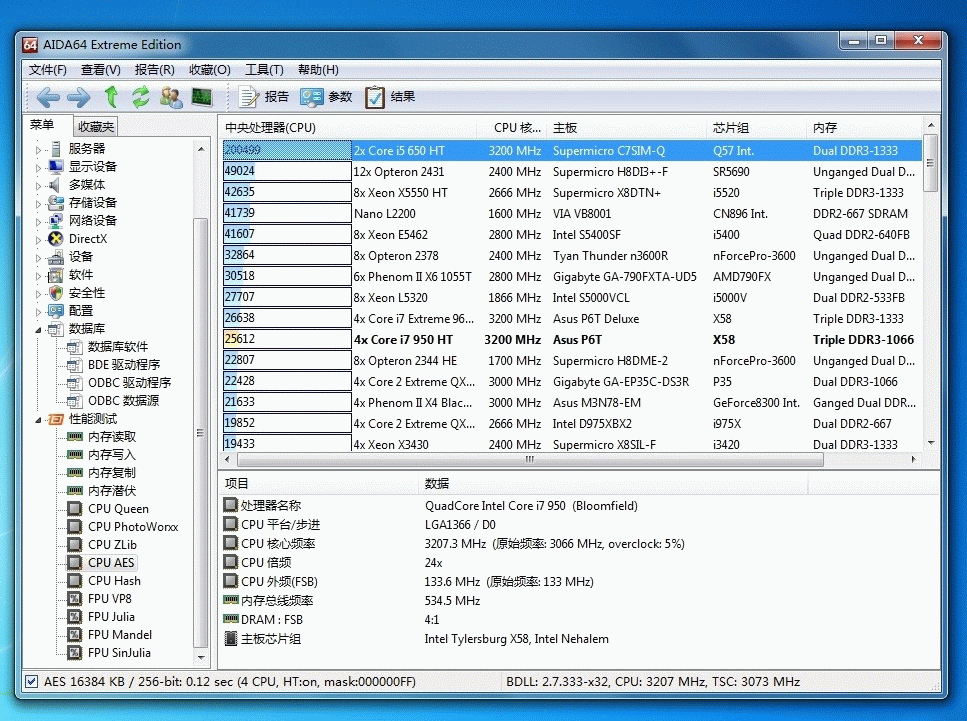Click the 报告 report button
The height and width of the screenshot is (721, 967).
pyautogui.click(x=264, y=97)
